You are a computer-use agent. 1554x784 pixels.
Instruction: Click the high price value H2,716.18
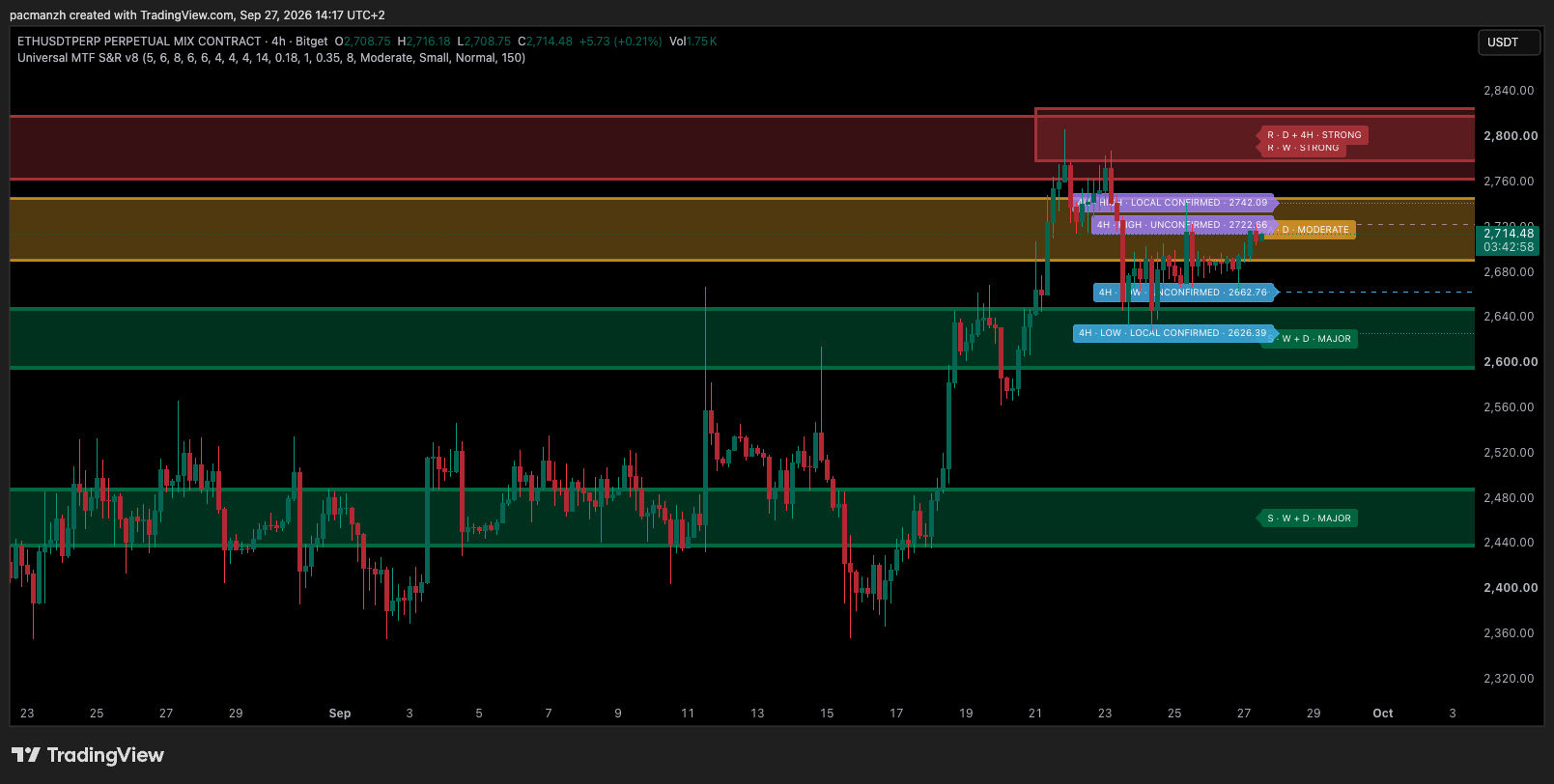click(x=424, y=42)
